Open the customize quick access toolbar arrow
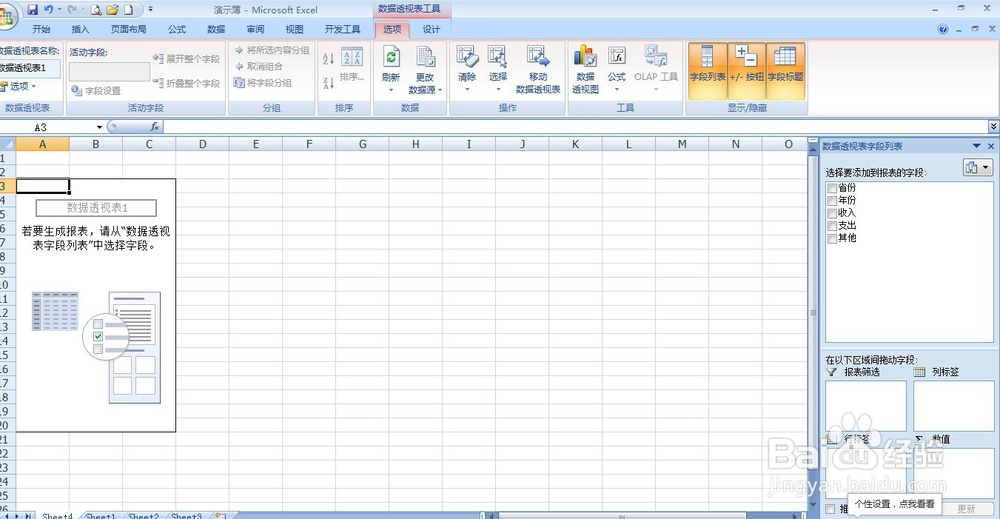1000x519 pixels. 151,10
